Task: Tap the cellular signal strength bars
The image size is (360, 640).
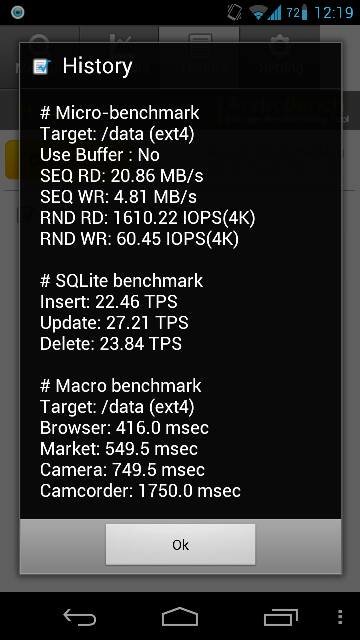Action: point(274,13)
